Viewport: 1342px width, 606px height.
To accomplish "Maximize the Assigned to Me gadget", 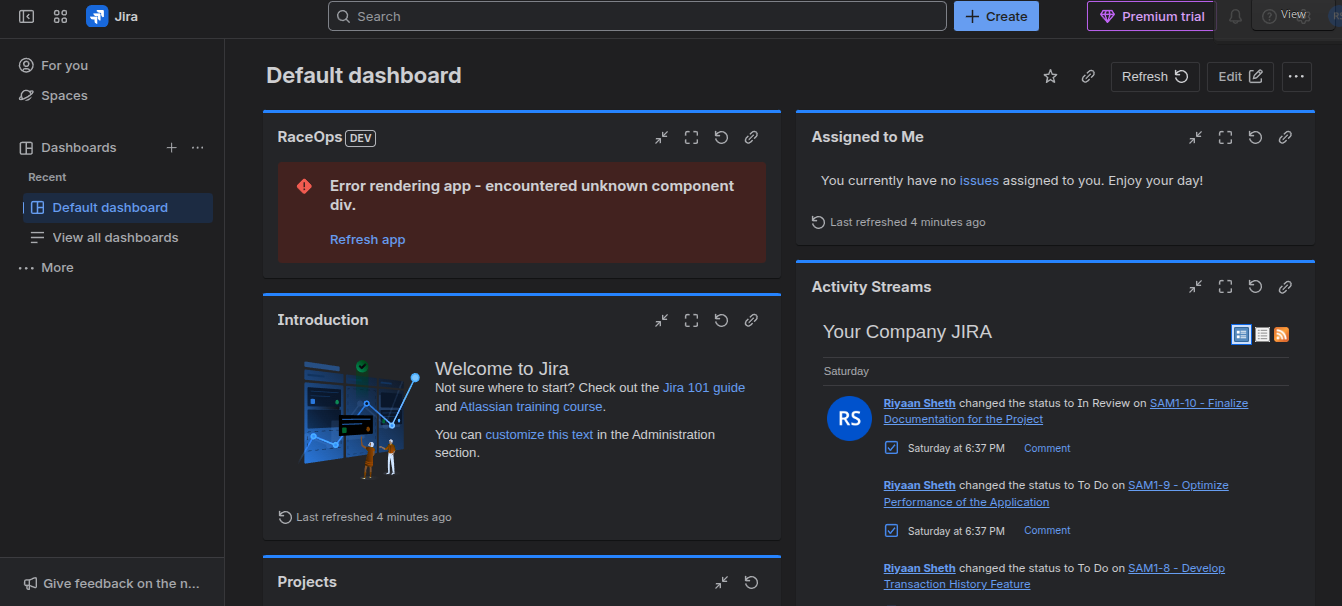I will [1225, 138].
